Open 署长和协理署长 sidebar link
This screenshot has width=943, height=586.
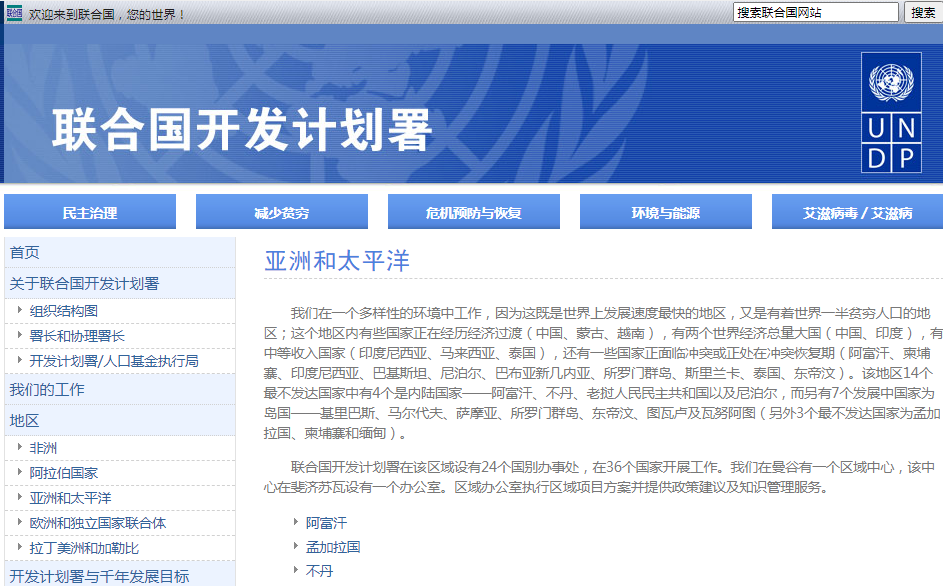(x=77, y=336)
